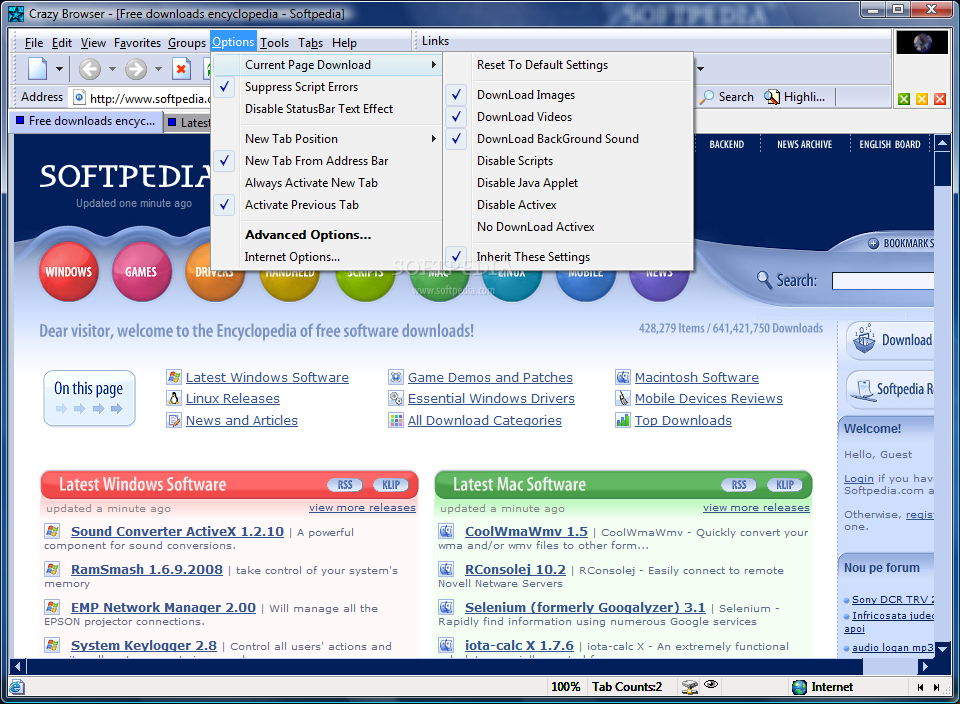Expand New Tab Position submenu
960x704 pixels.
coord(326,139)
